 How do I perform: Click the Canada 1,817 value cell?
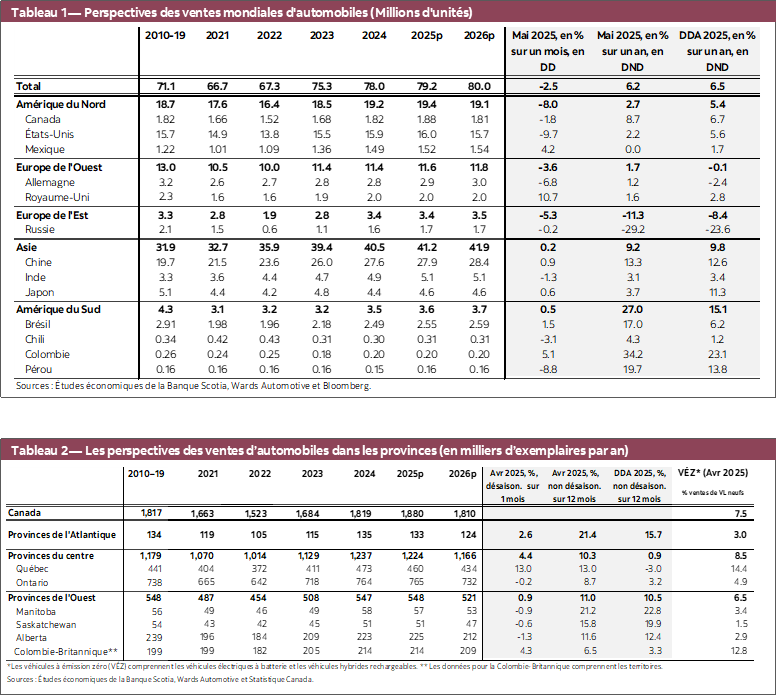click(x=151, y=512)
